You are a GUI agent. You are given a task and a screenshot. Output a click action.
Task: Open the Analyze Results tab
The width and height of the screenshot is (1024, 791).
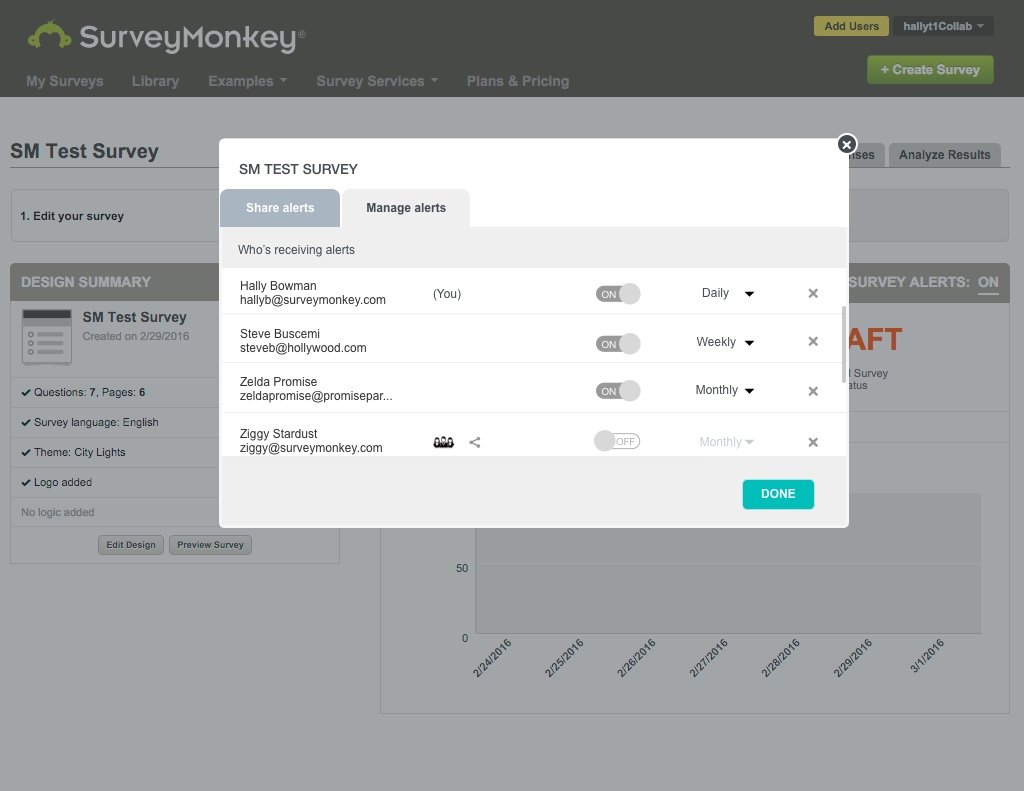pos(944,155)
